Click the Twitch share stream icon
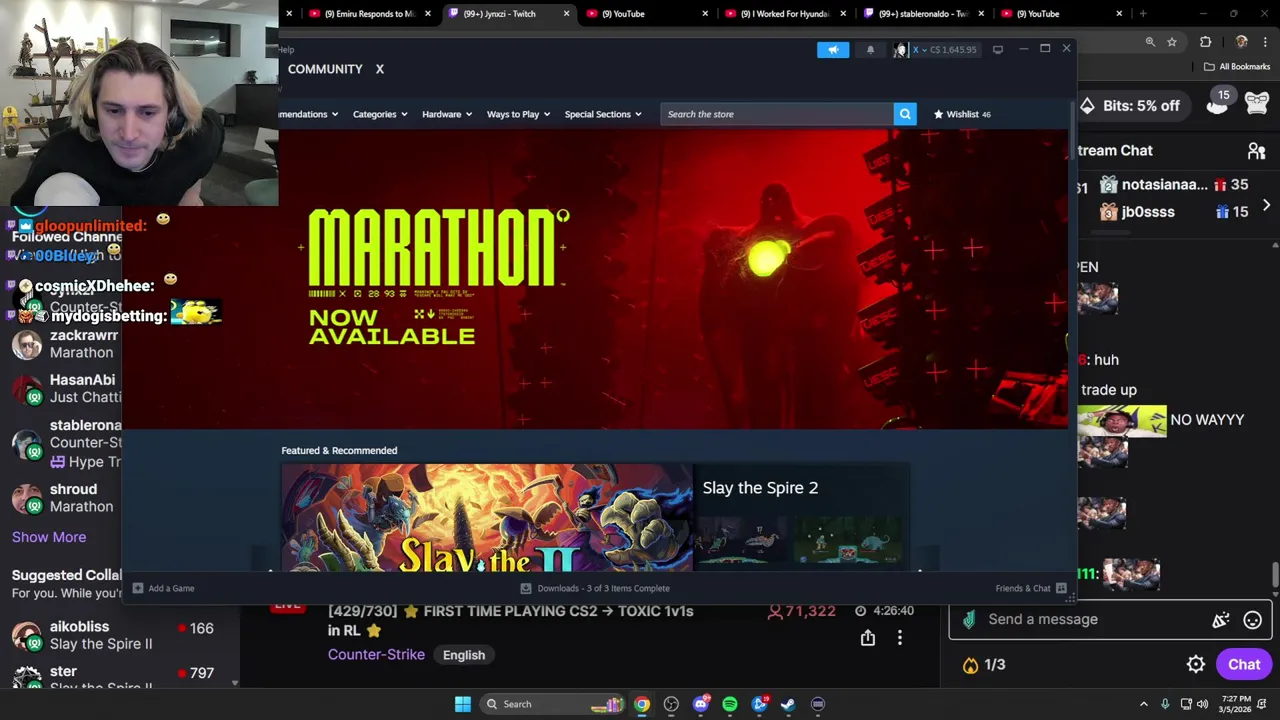The height and width of the screenshot is (720, 1280). (868, 638)
